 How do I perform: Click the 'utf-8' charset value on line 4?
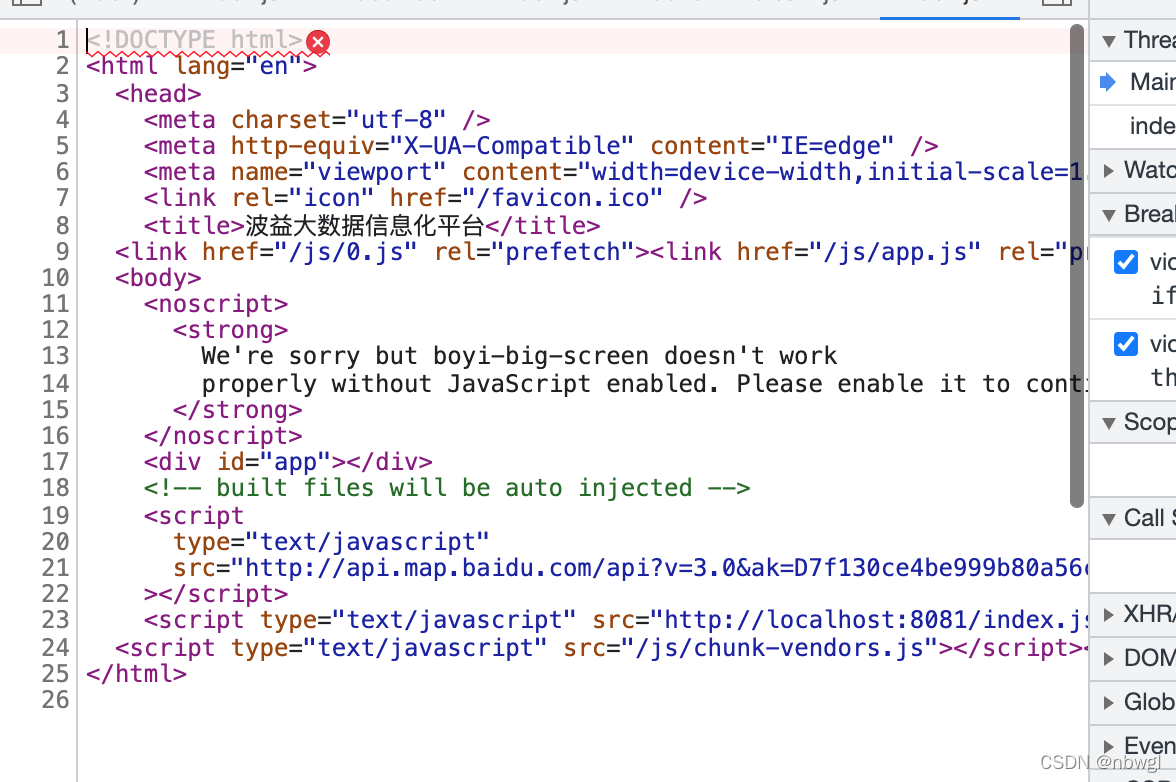396,120
